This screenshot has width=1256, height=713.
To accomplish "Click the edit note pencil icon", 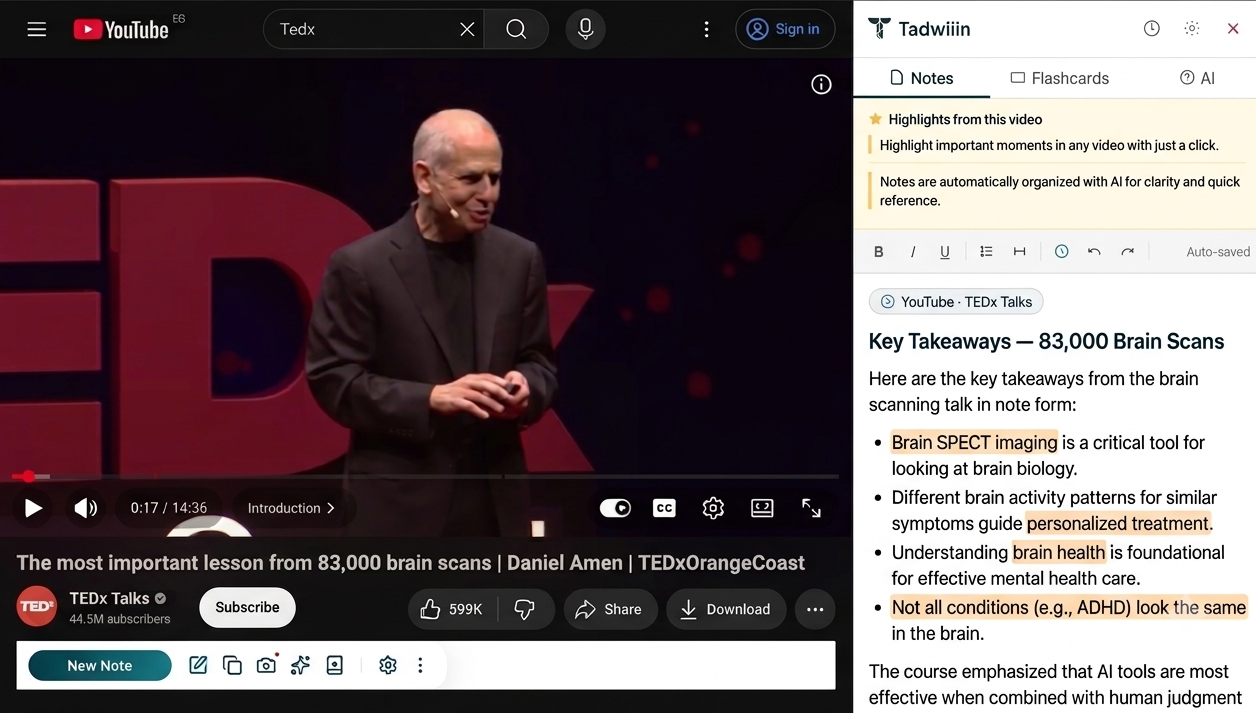I will 198,665.
